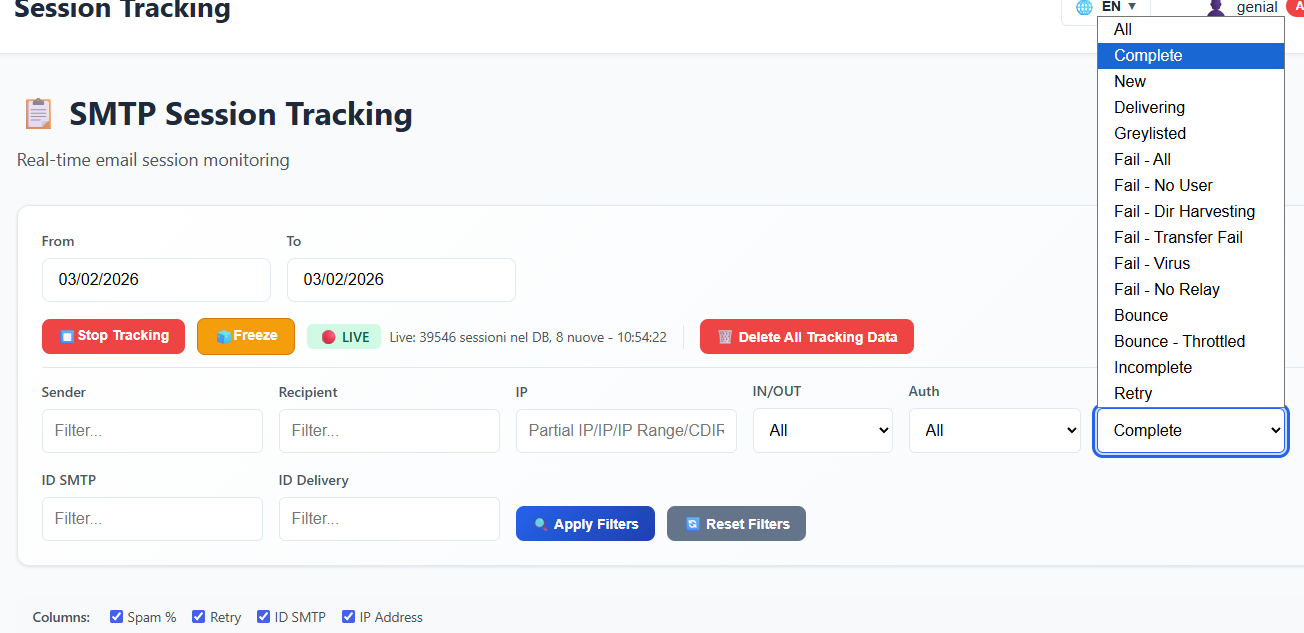The width and height of the screenshot is (1304, 633).
Task: Click the refresh icon on Reset Filters
Action: pyautogui.click(x=692, y=524)
